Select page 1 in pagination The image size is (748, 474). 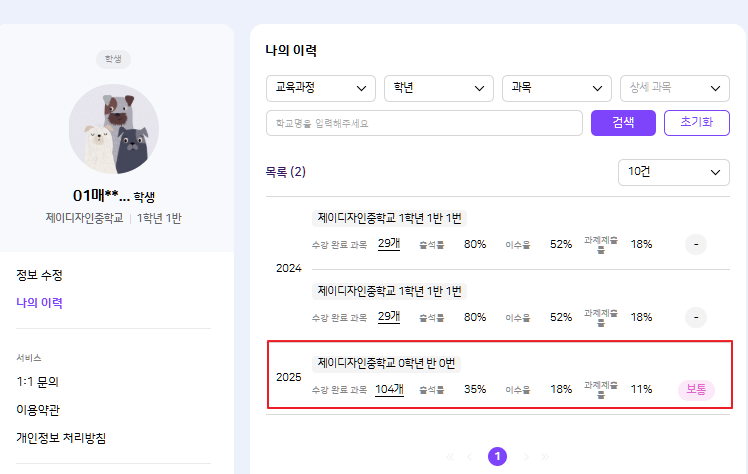[x=498, y=457]
